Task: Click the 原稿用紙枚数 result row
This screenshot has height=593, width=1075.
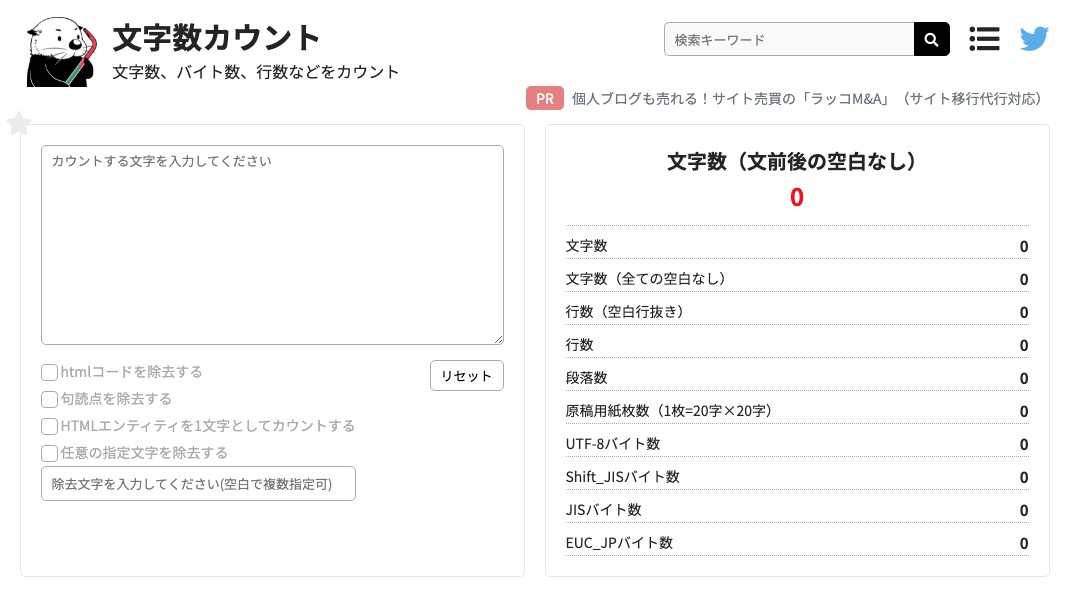Action: 796,410
